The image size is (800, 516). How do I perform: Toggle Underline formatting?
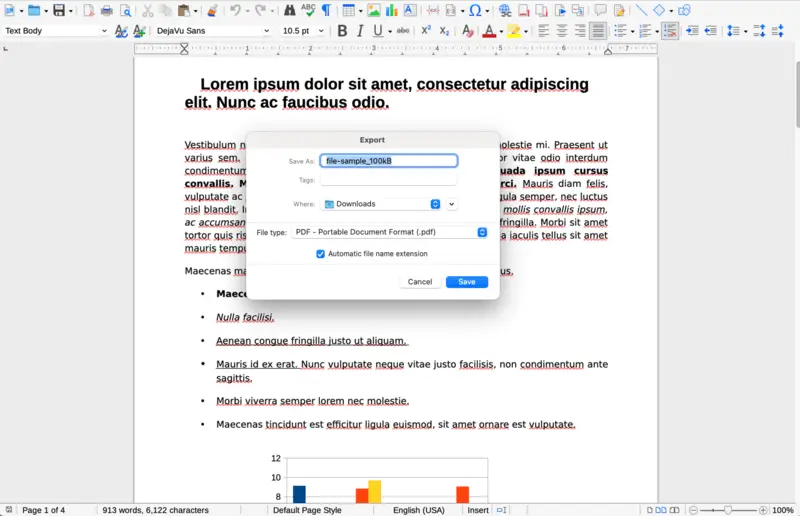pos(378,31)
